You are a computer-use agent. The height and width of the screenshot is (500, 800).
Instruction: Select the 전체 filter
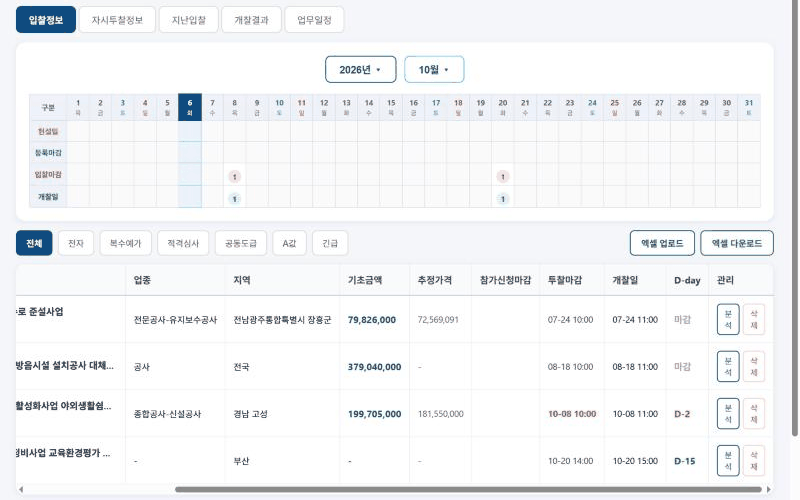34,243
